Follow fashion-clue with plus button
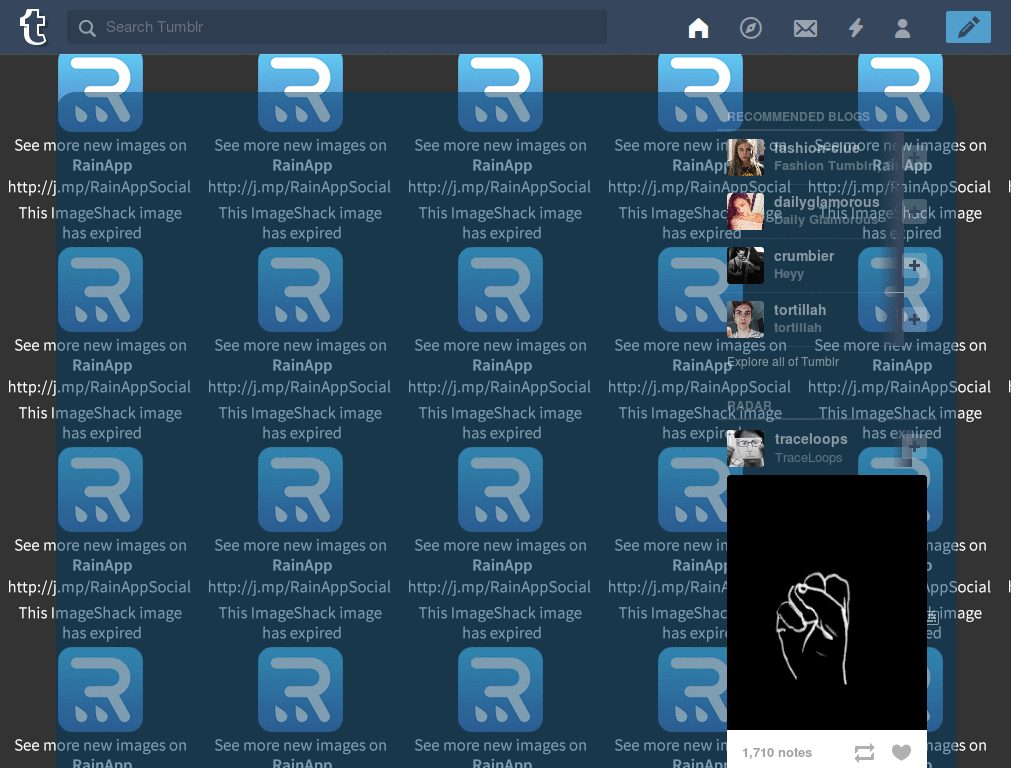The height and width of the screenshot is (768, 1024). pyautogui.click(x=914, y=157)
